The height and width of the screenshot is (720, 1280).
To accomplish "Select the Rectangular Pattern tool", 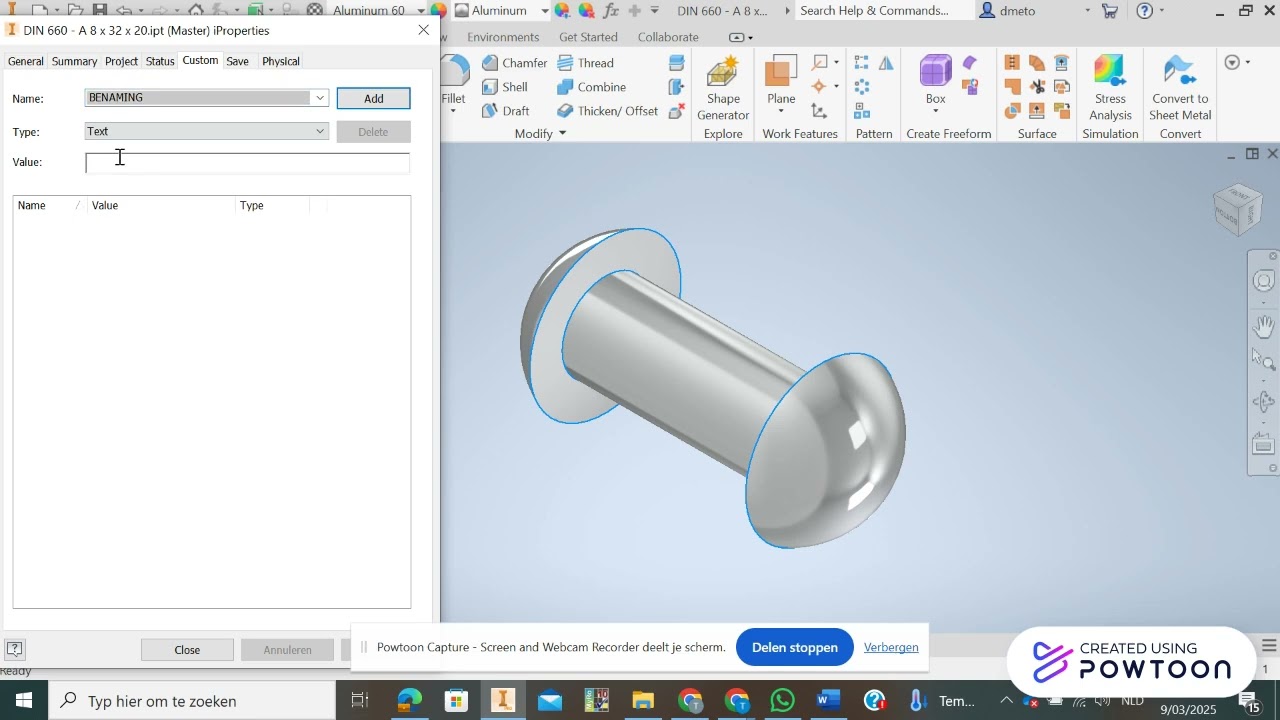I will click(862, 63).
